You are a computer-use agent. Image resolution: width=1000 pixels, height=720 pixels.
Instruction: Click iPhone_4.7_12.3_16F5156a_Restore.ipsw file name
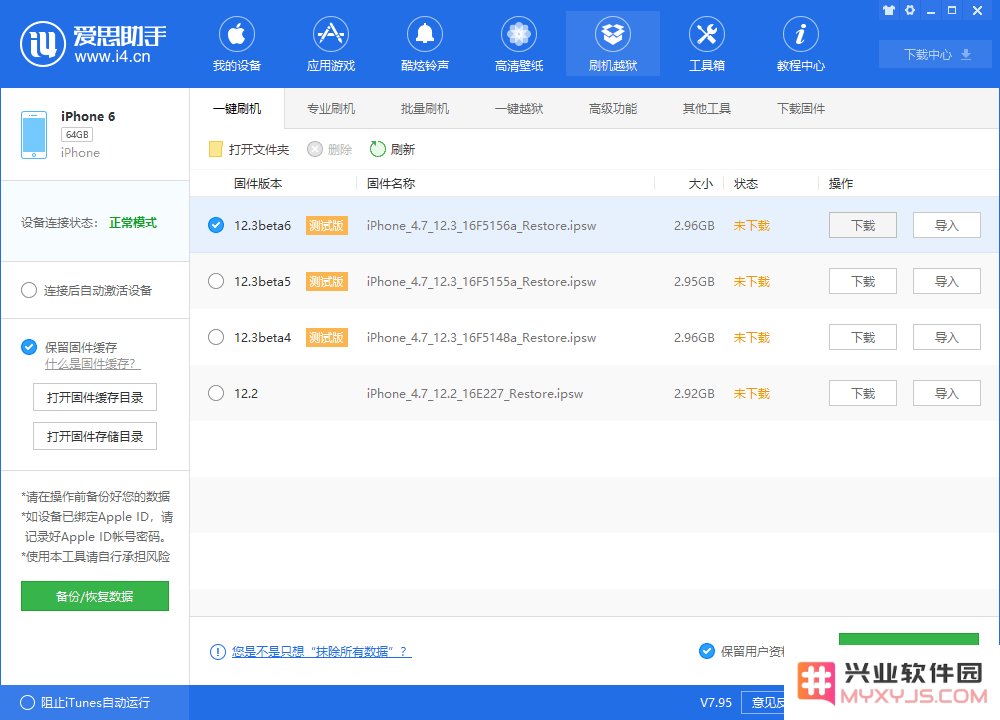click(482, 226)
